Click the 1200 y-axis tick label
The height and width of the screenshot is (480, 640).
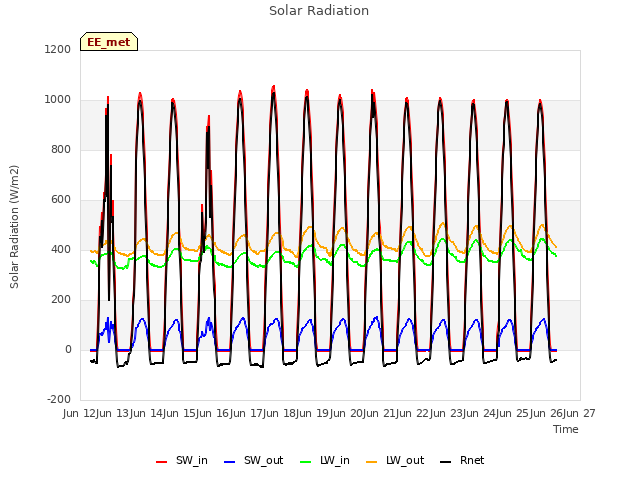tap(58, 49)
